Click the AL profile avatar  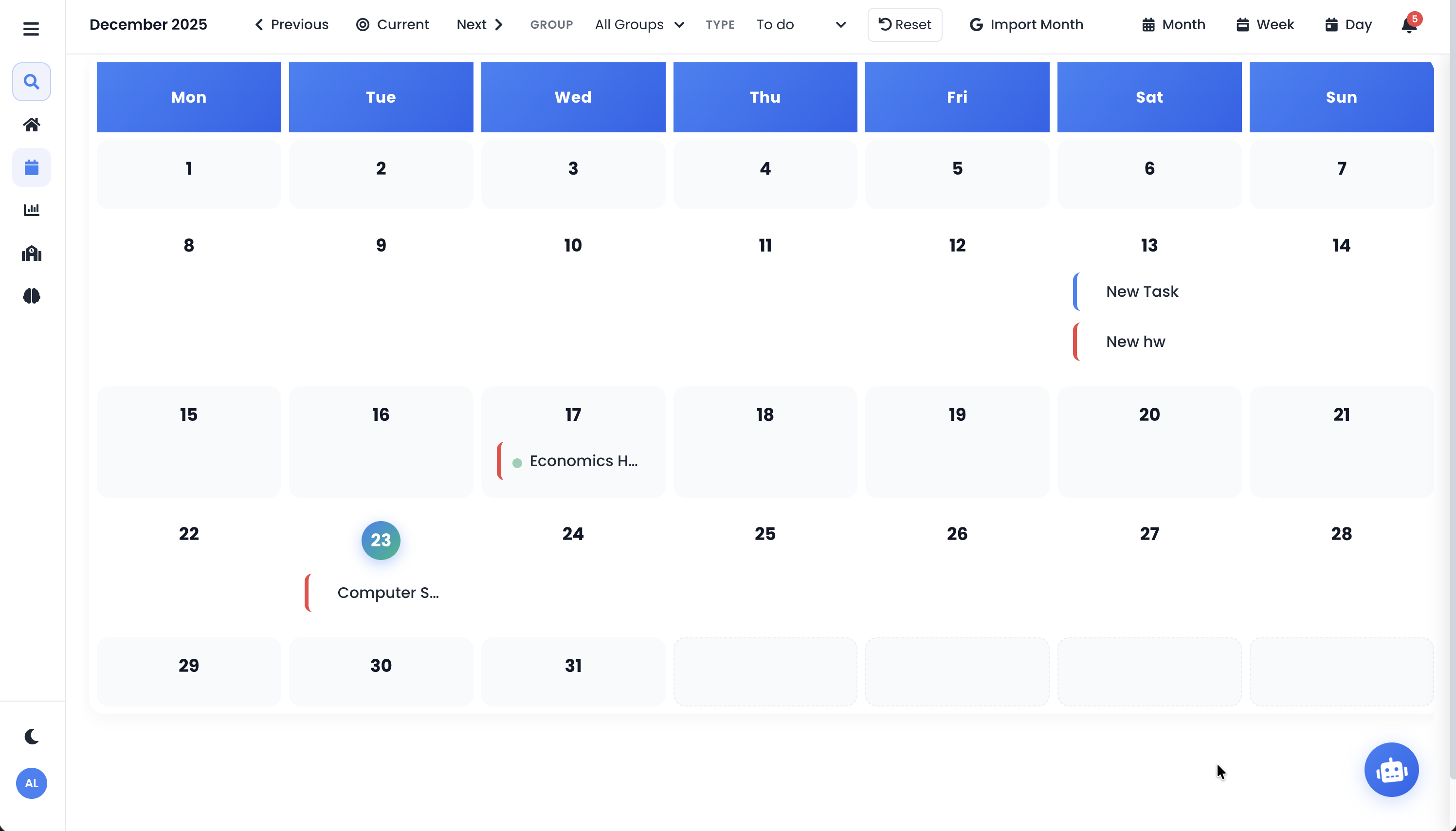tap(32, 783)
